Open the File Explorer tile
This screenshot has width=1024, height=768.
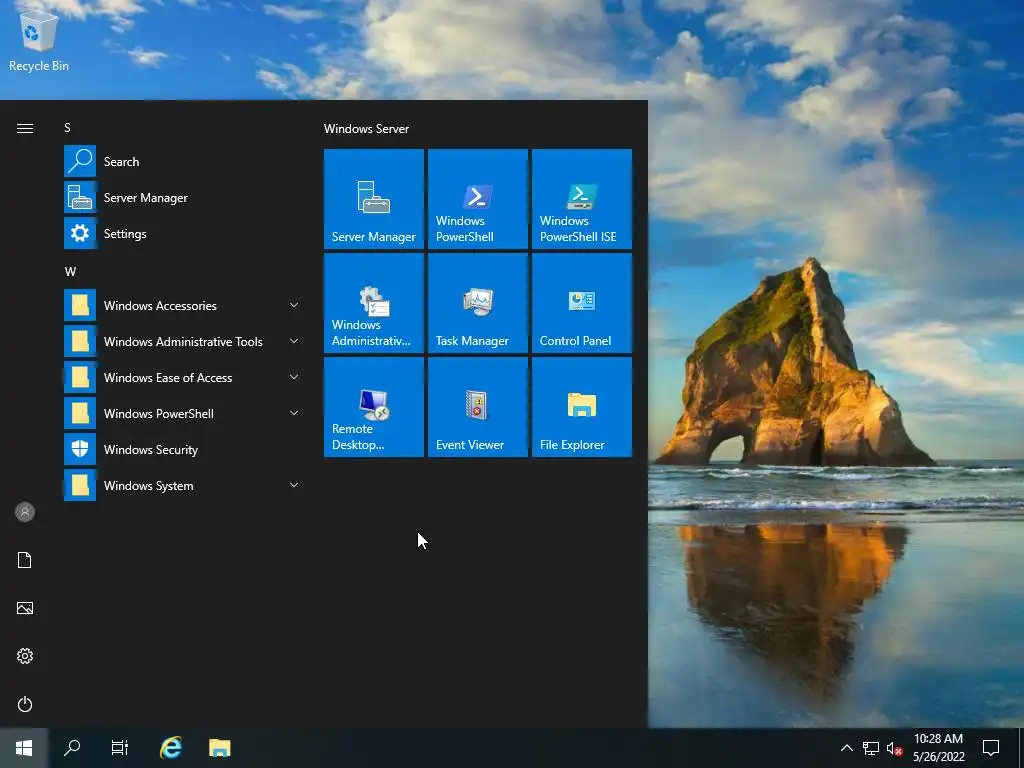coord(581,406)
